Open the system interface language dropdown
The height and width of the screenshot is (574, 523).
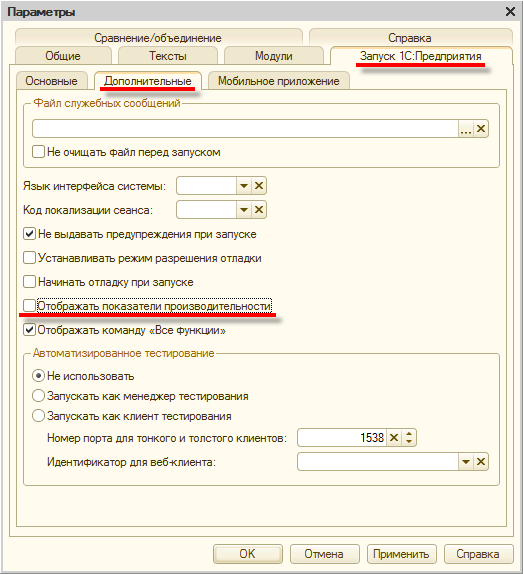(x=244, y=186)
